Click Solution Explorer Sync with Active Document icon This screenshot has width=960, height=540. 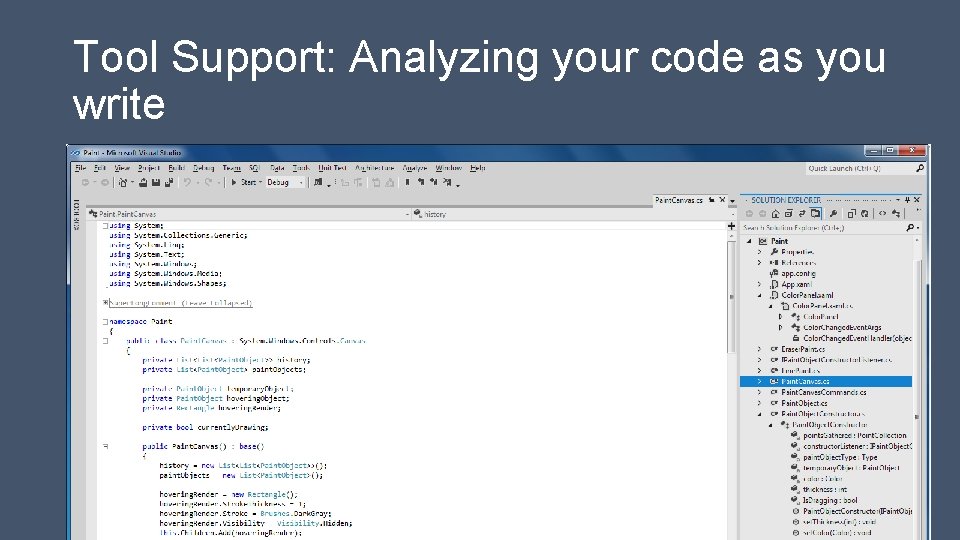pyautogui.click(x=801, y=214)
